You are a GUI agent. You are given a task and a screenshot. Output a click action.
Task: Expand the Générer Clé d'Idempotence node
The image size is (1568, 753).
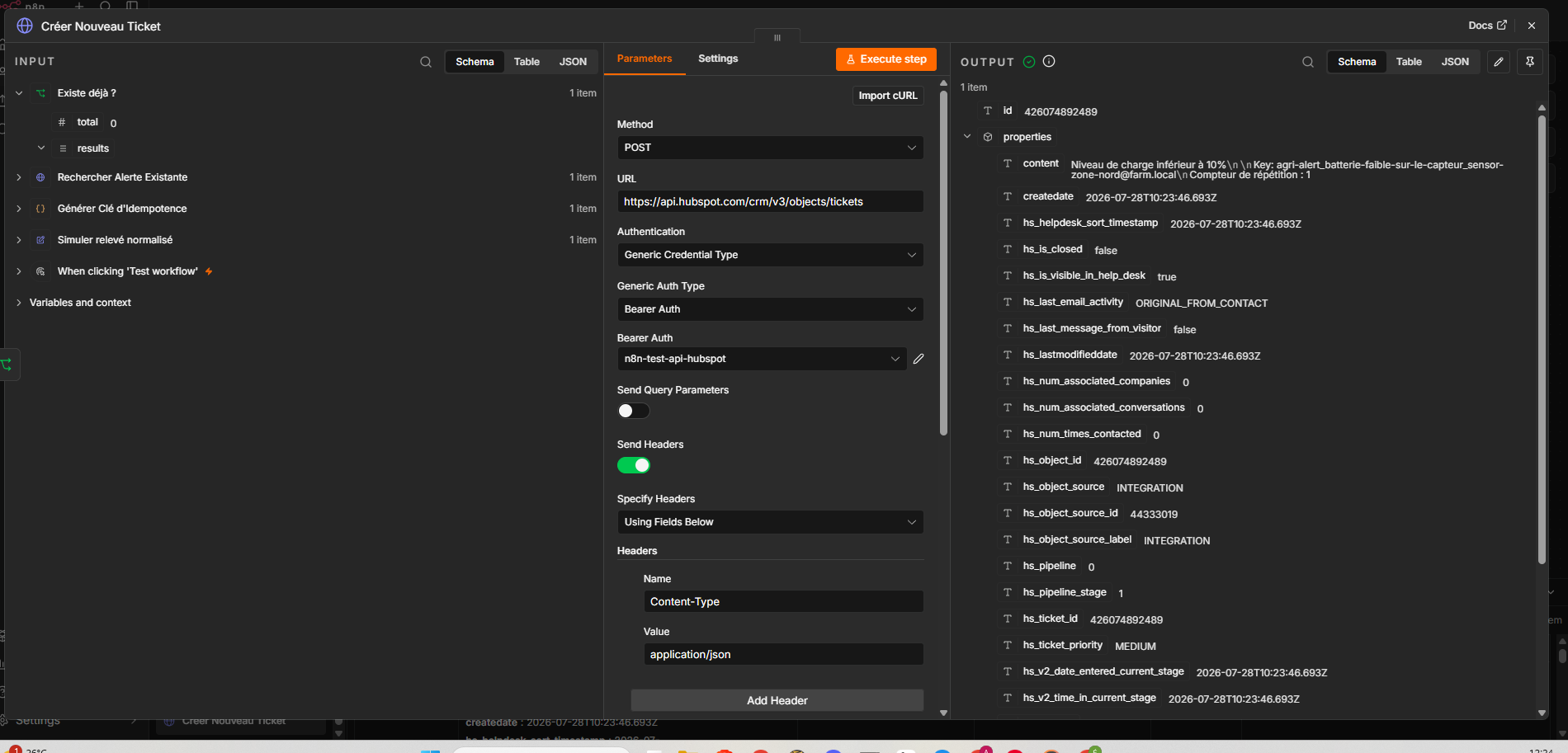19,209
